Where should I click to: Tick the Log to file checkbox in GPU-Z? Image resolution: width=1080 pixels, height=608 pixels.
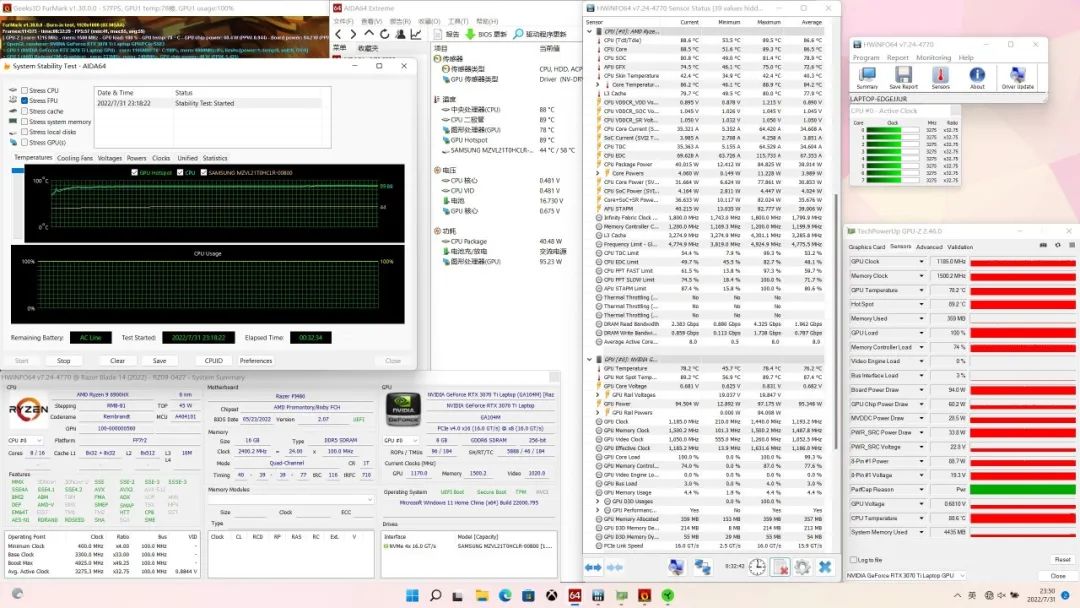[852, 560]
